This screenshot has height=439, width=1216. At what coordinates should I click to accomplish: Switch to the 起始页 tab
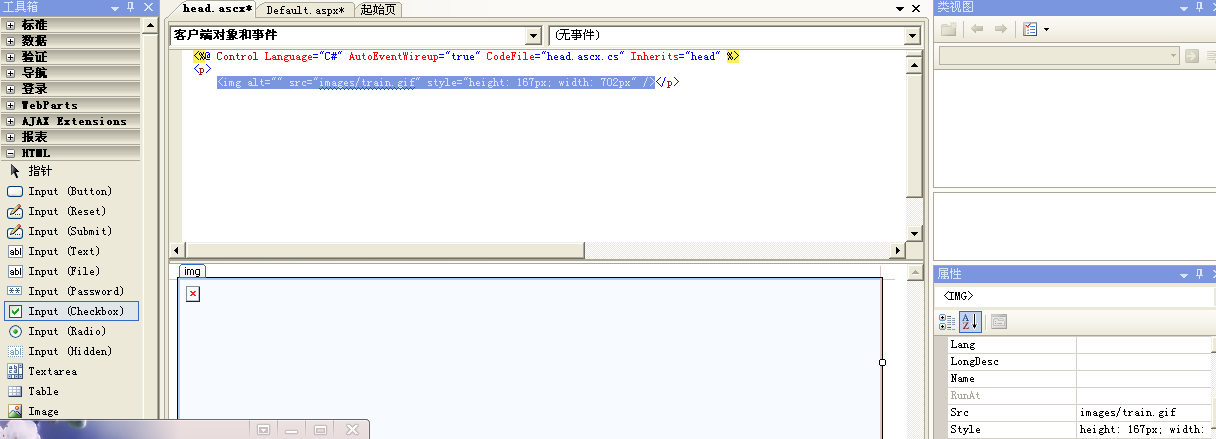[x=378, y=10]
